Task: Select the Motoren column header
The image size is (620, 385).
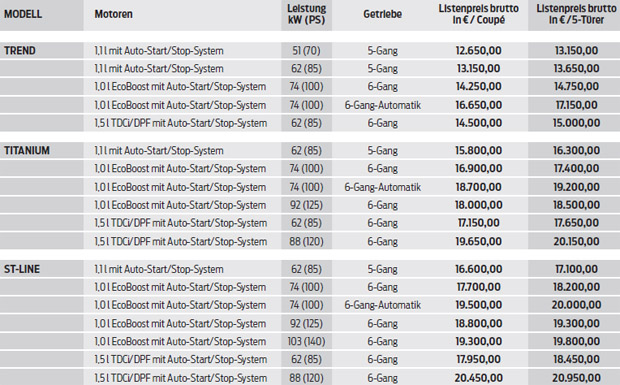Action: (x=113, y=14)
